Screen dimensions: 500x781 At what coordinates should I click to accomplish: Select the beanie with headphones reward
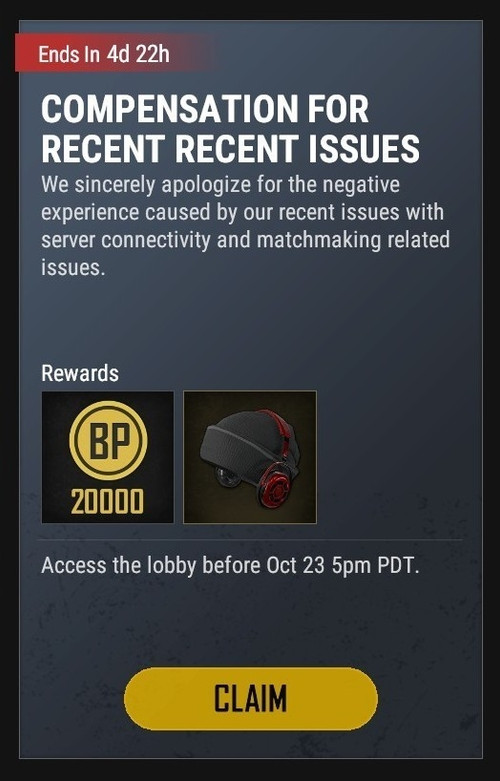tap(250, 457)
